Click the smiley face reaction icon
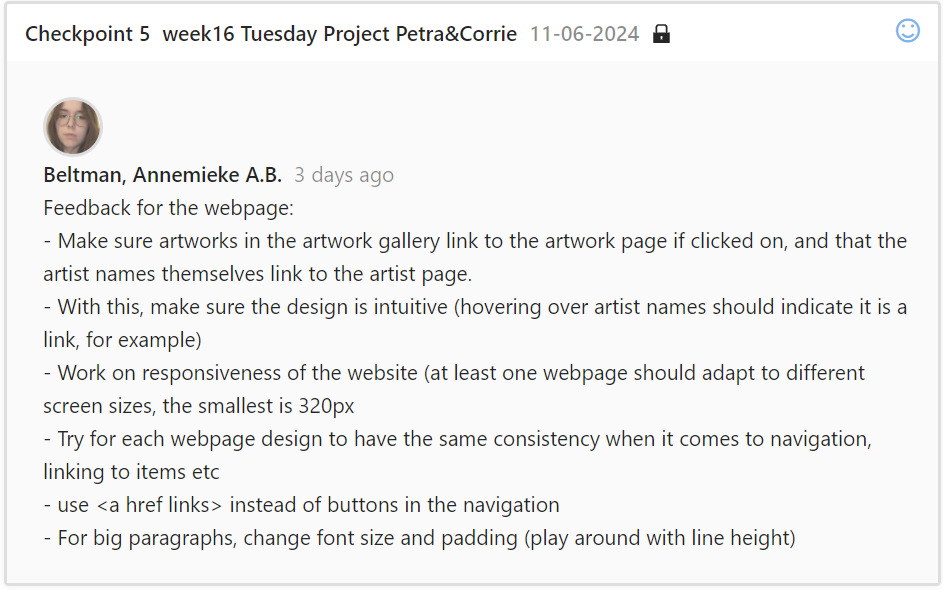 click(x=907, y=31)
